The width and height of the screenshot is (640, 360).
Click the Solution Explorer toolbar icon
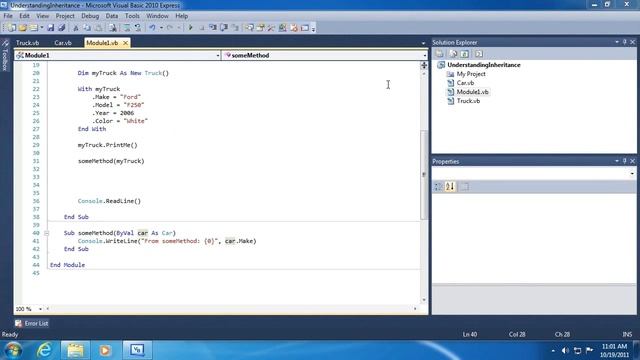(249, 28)
